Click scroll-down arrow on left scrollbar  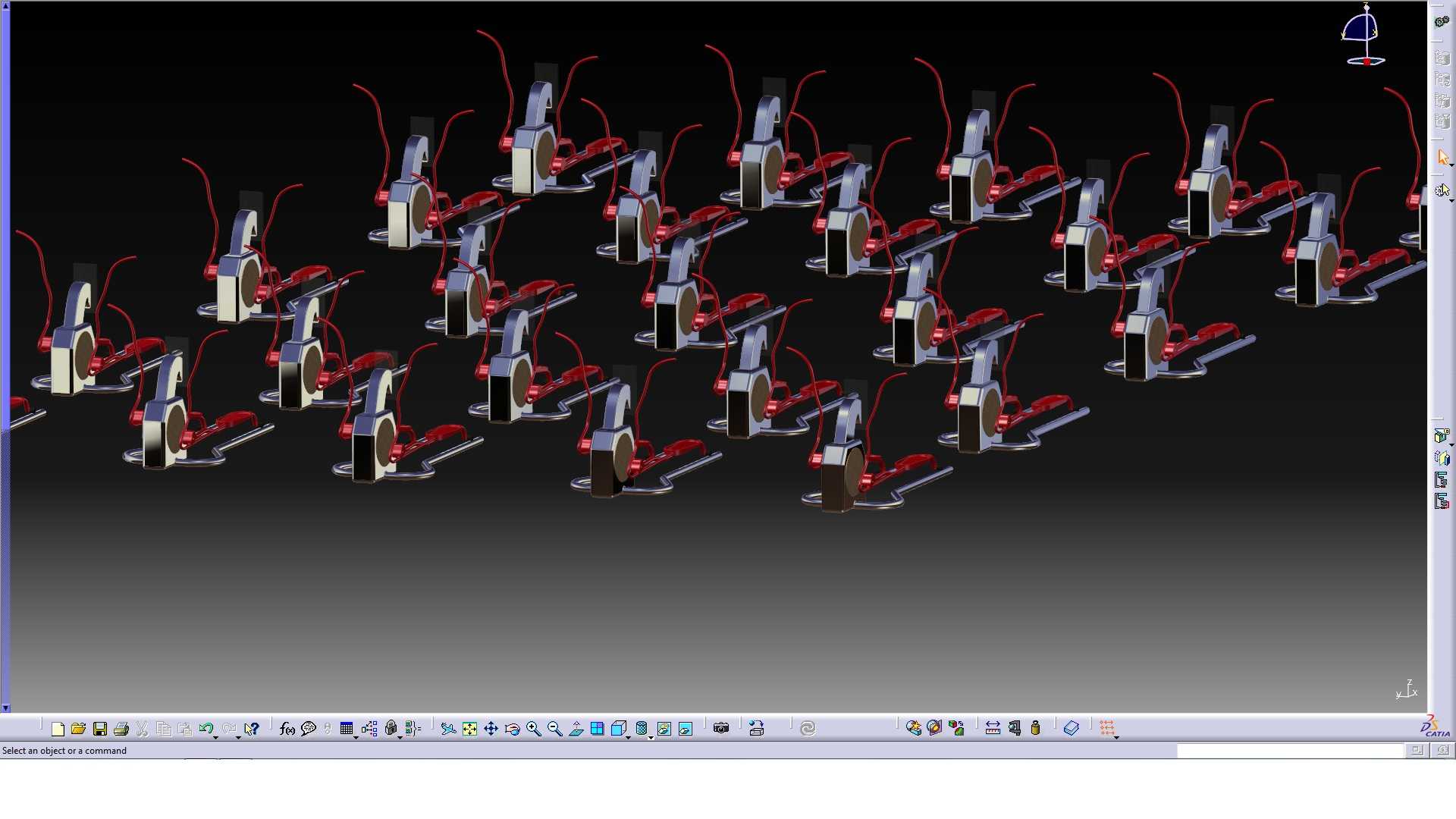5,708
